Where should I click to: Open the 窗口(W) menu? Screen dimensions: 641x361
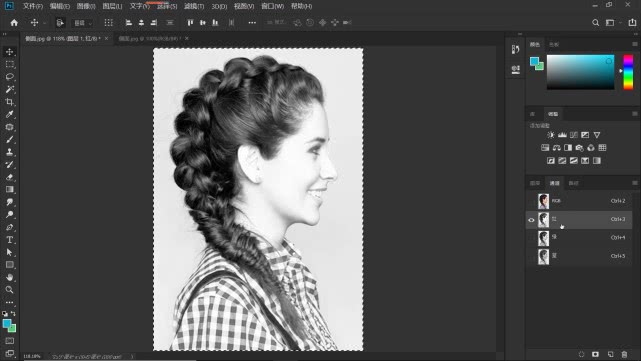(x=272, y=6)
